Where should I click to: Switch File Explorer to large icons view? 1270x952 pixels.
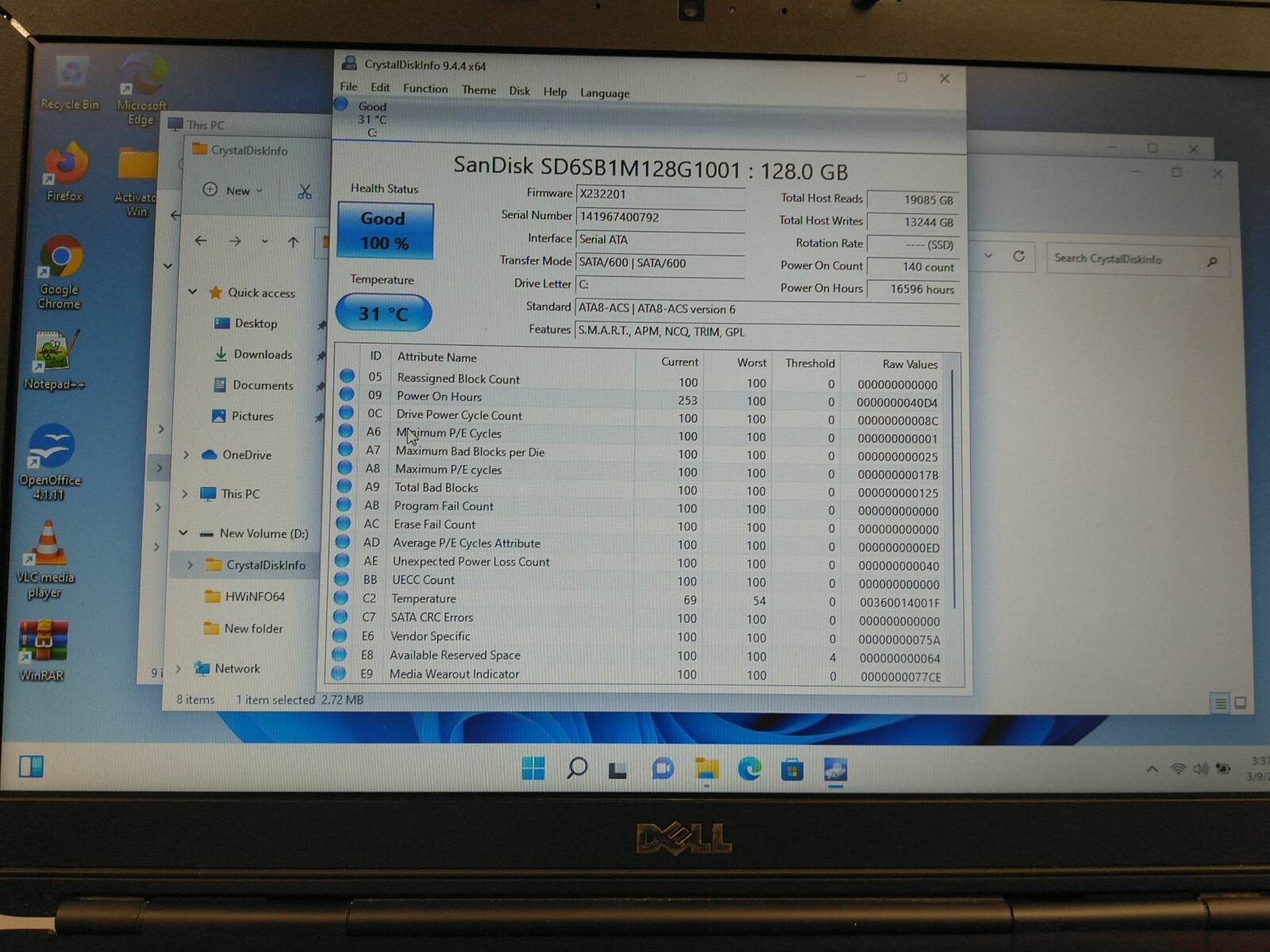(1240, 703)
